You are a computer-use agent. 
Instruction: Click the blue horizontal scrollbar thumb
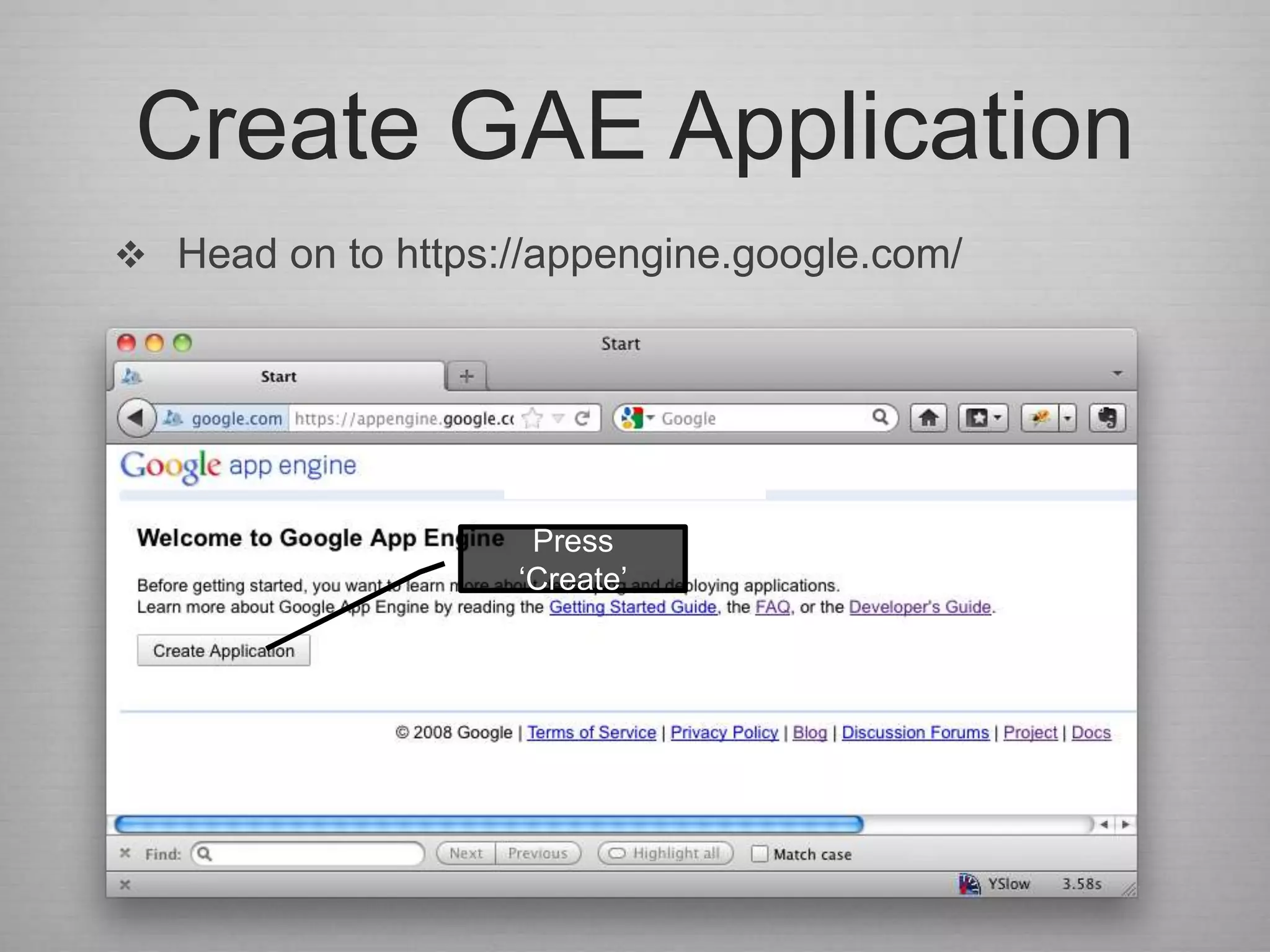[489, 824]
